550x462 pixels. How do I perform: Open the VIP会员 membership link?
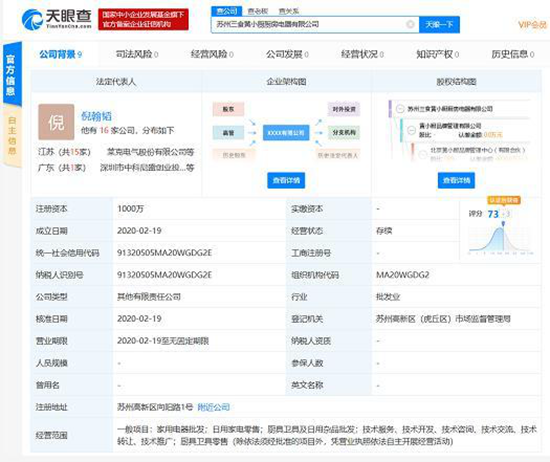pos(532,25)
